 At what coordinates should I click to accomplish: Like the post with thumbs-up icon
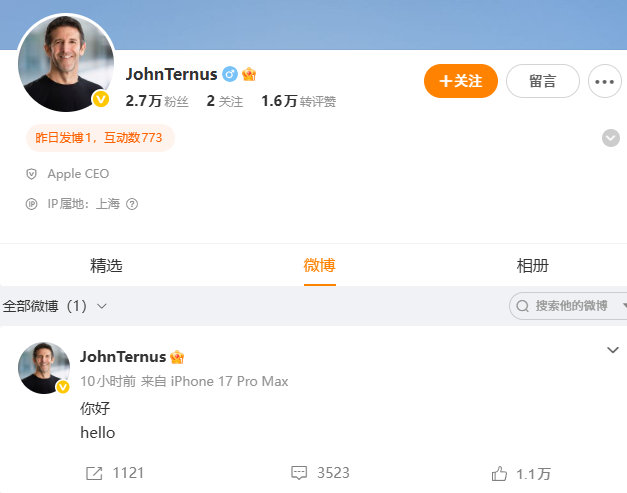pos(499,474)
